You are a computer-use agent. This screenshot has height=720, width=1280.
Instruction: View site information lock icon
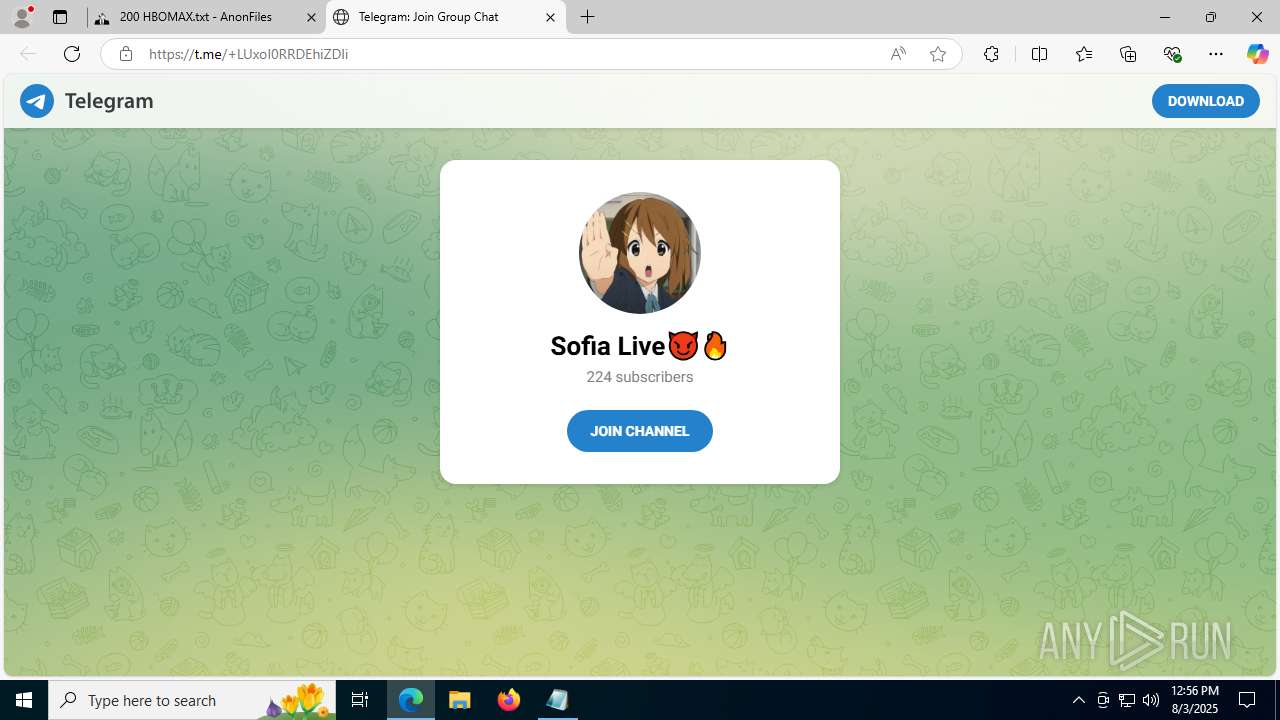tap(125, 54)
